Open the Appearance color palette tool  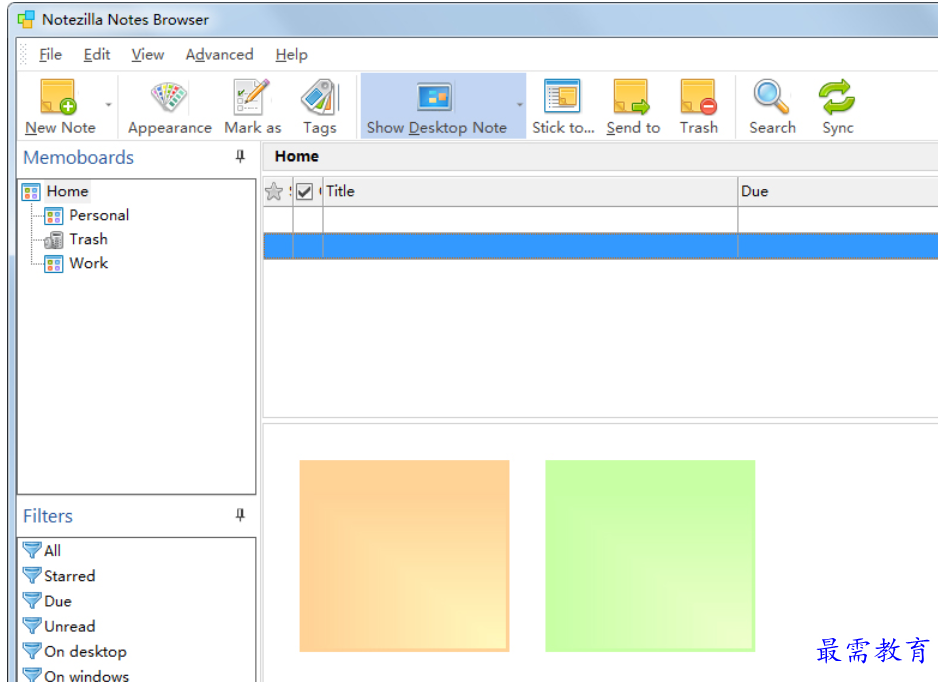[x=169, y=97]
